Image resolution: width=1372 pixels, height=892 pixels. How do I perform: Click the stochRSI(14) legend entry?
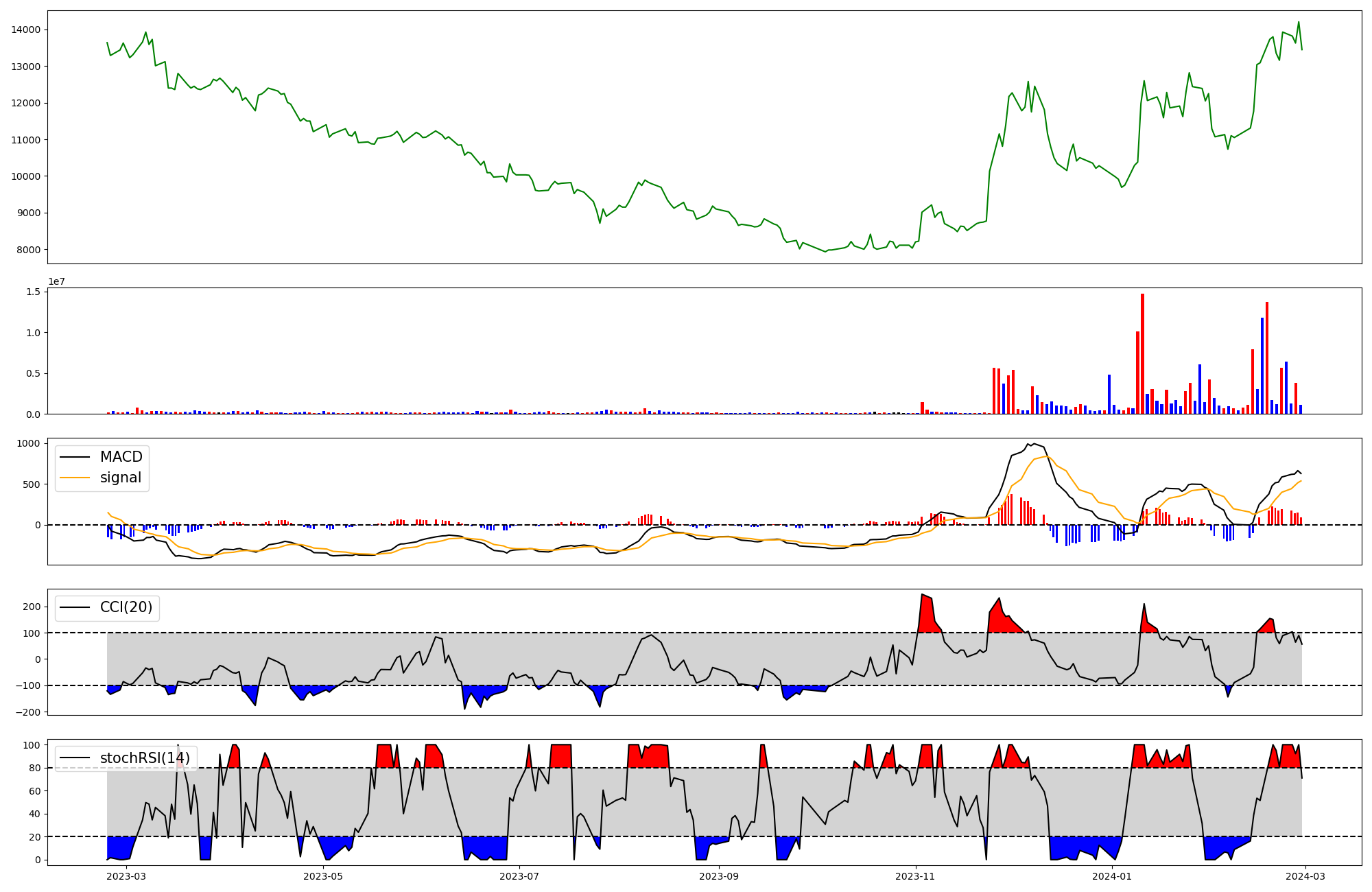pyautogui.click(x=145, y=758)
